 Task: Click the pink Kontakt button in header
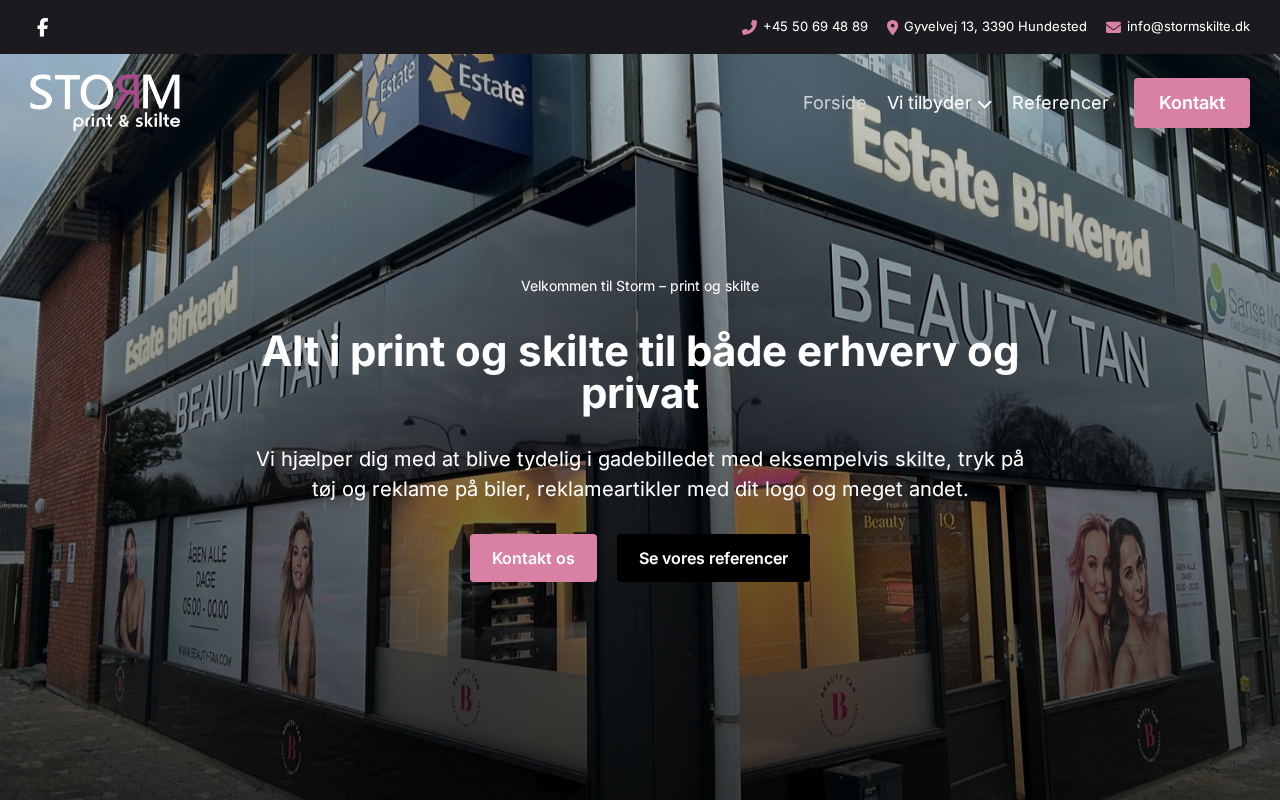1192,103
